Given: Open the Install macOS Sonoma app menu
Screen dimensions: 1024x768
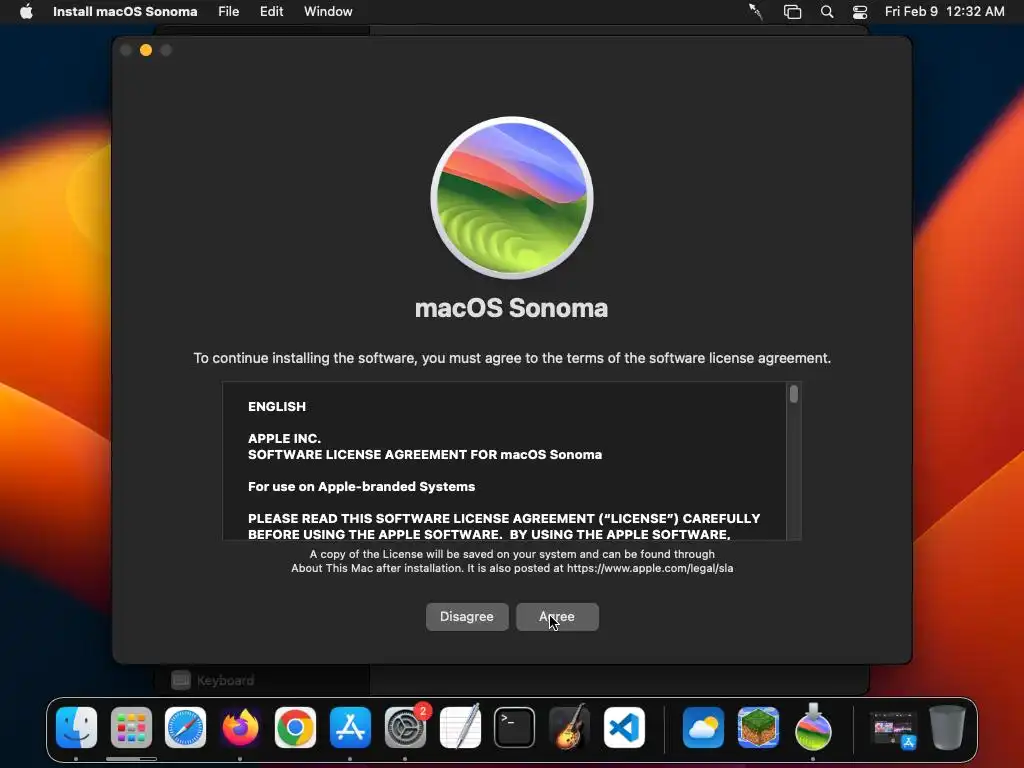Looking at the screenshot, I should (x=125, y=11).
